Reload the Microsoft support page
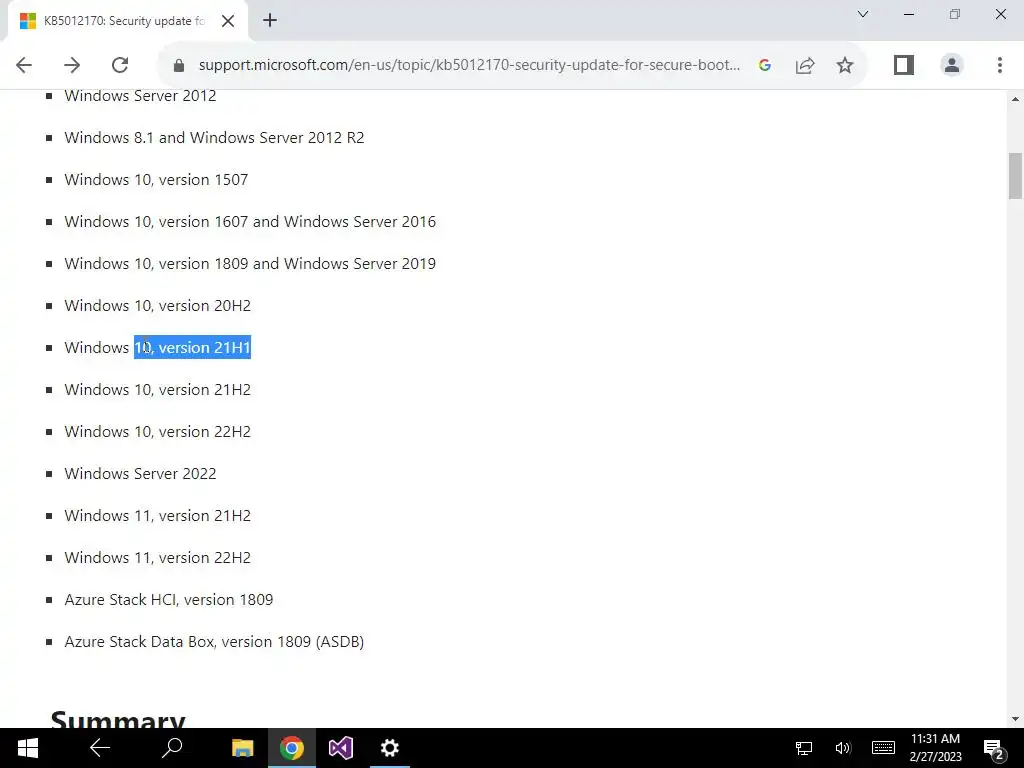 [120, 65]
